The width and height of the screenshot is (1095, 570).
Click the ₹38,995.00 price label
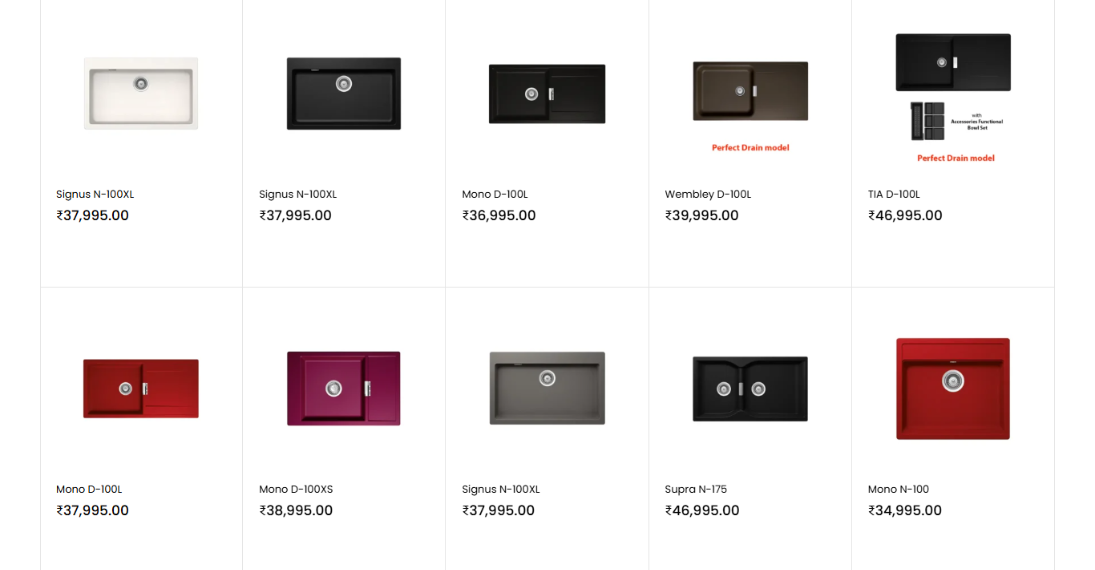296,510
